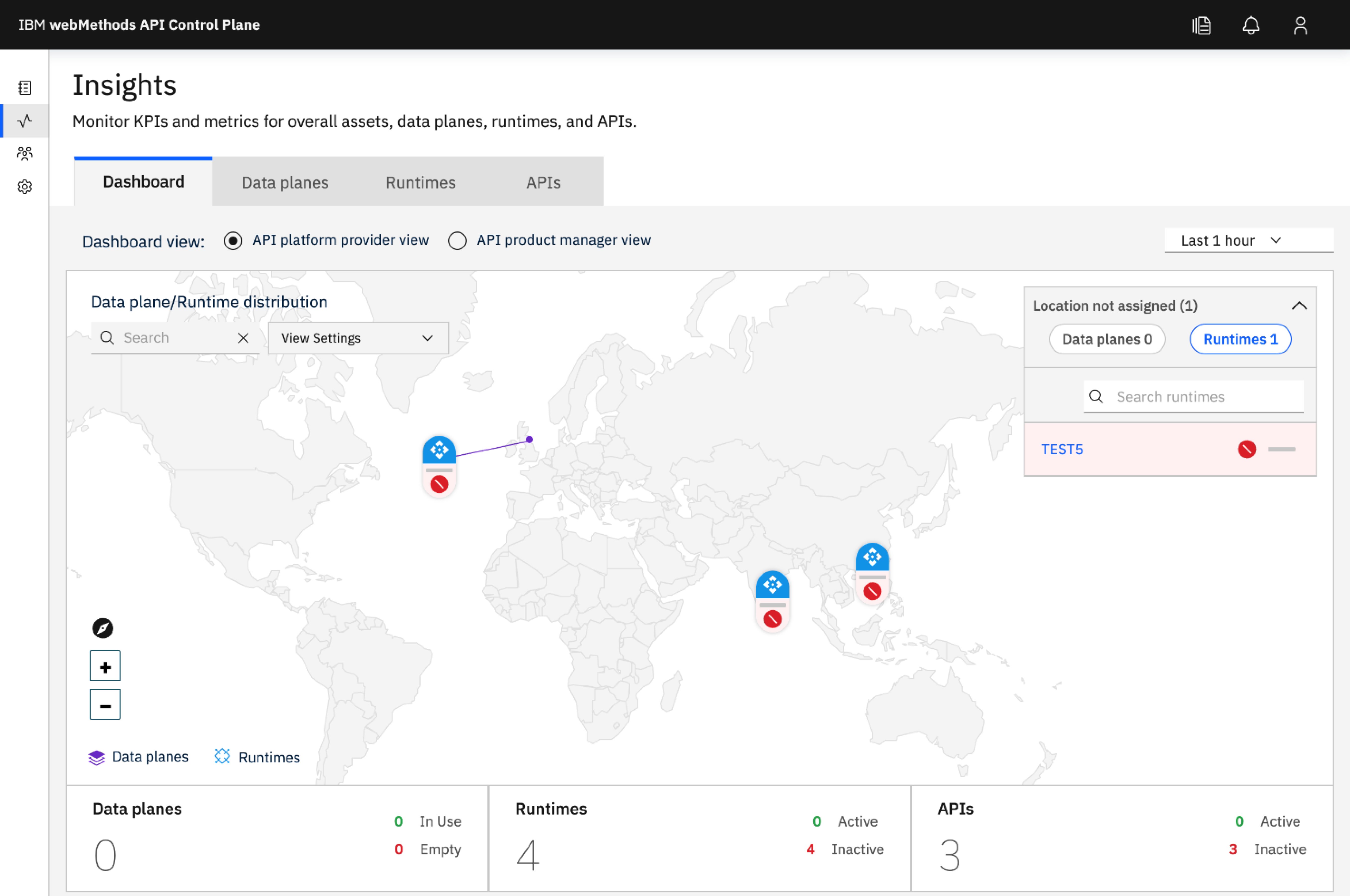
Task: Click the Active runtimes count
Action: coord(817,822)
